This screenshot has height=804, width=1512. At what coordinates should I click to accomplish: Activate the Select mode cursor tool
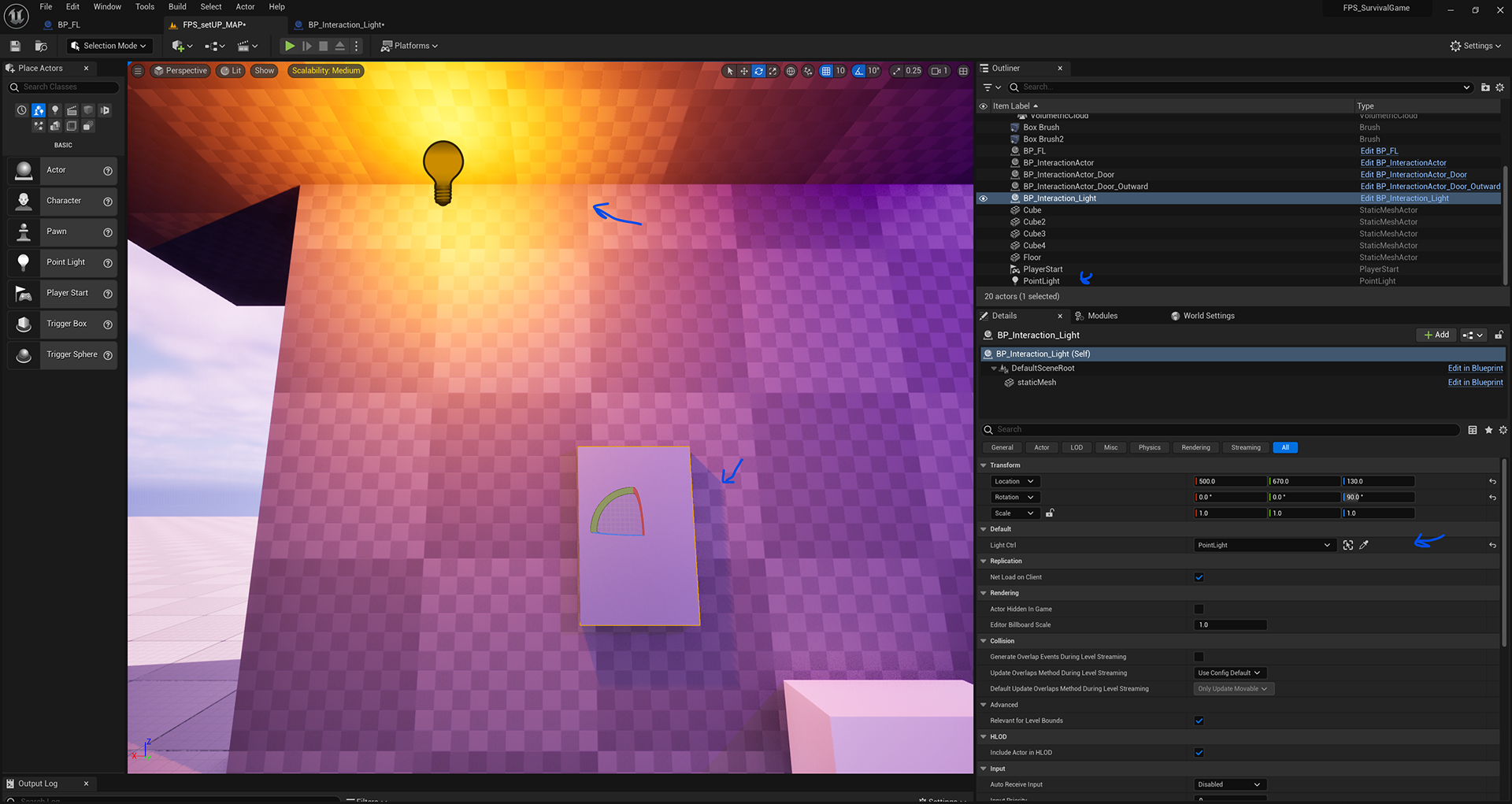730,71
